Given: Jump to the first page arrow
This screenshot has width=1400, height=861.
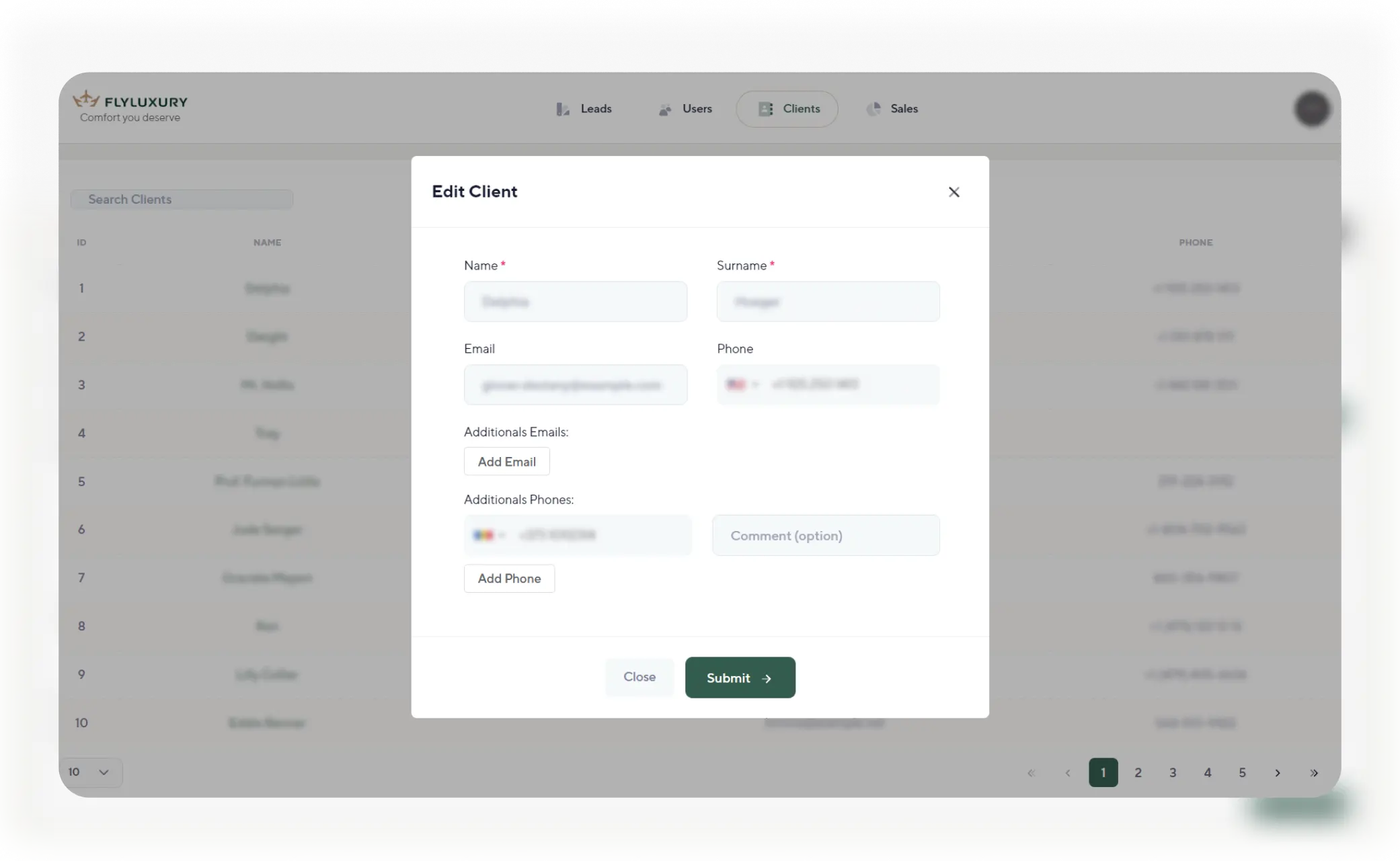Looking at the screenshot, I should [x=1032, y=773].
